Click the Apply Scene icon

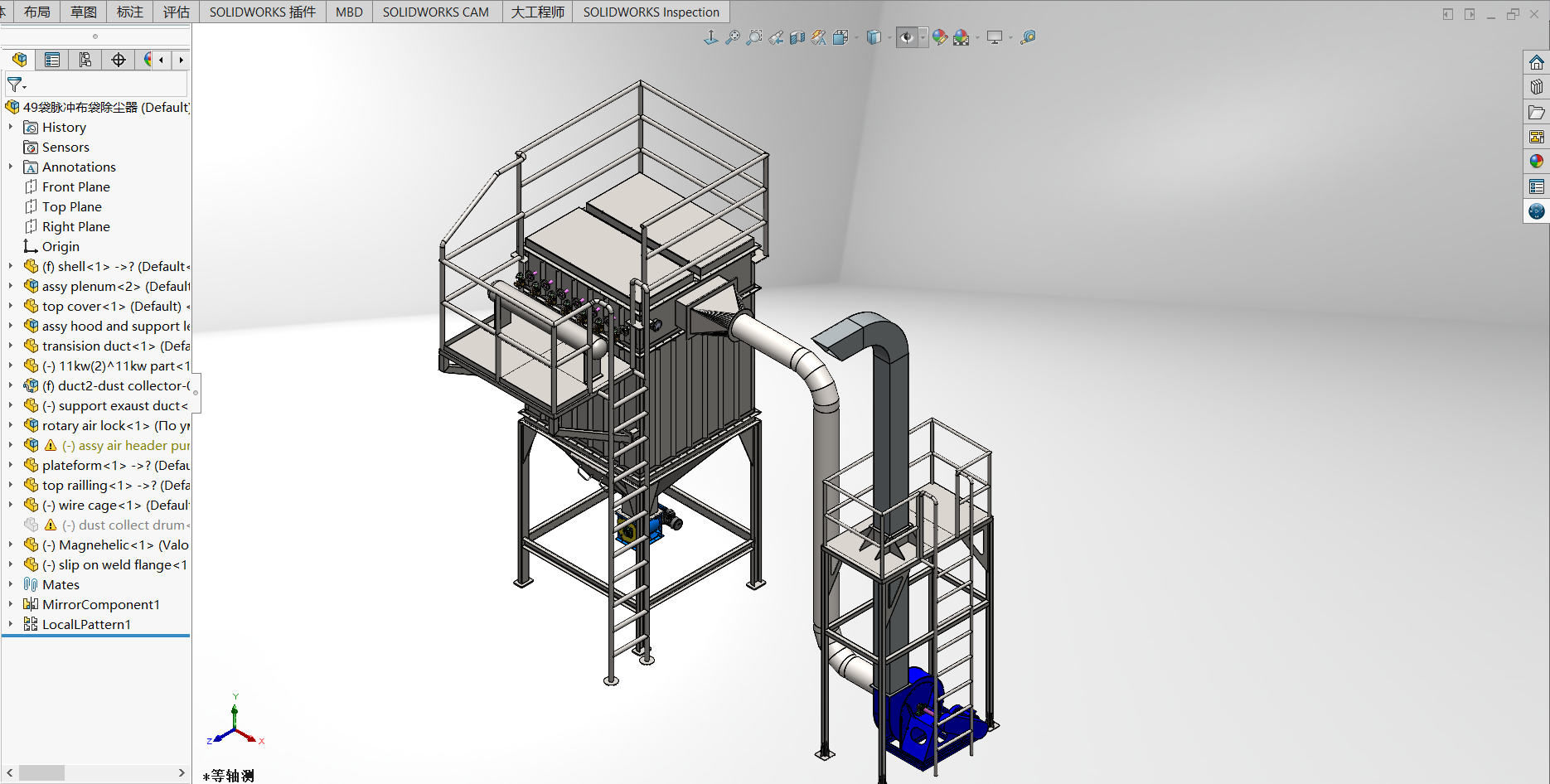pos(961,37)
